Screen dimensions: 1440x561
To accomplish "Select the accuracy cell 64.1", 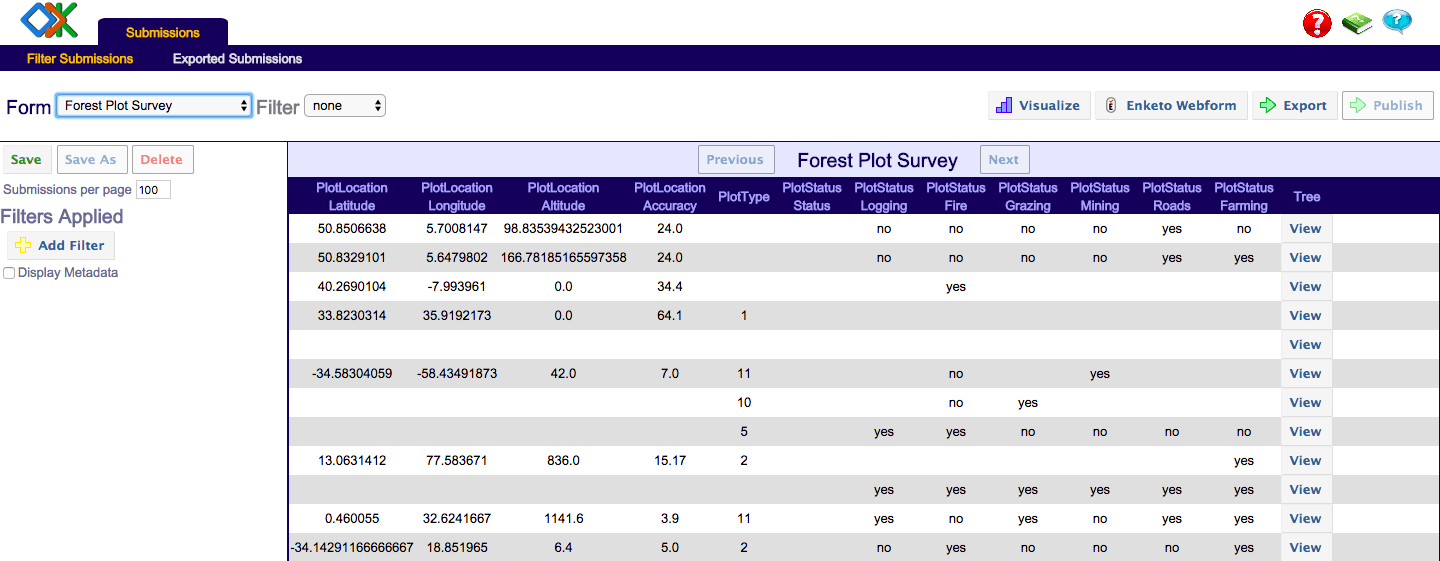I will [x=670, y=316].
